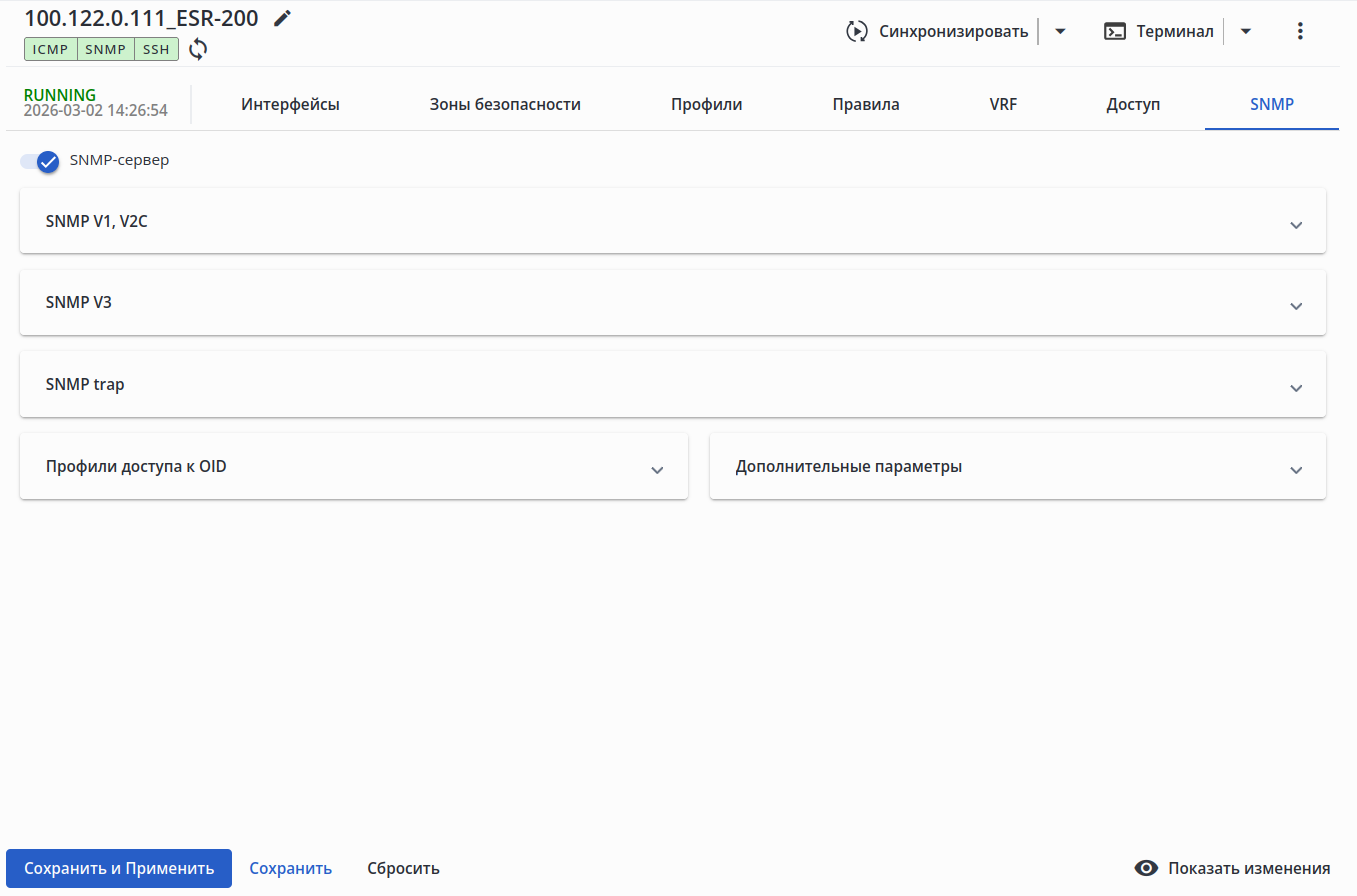Expand the SNMP trap section

(x=673, y=385)
